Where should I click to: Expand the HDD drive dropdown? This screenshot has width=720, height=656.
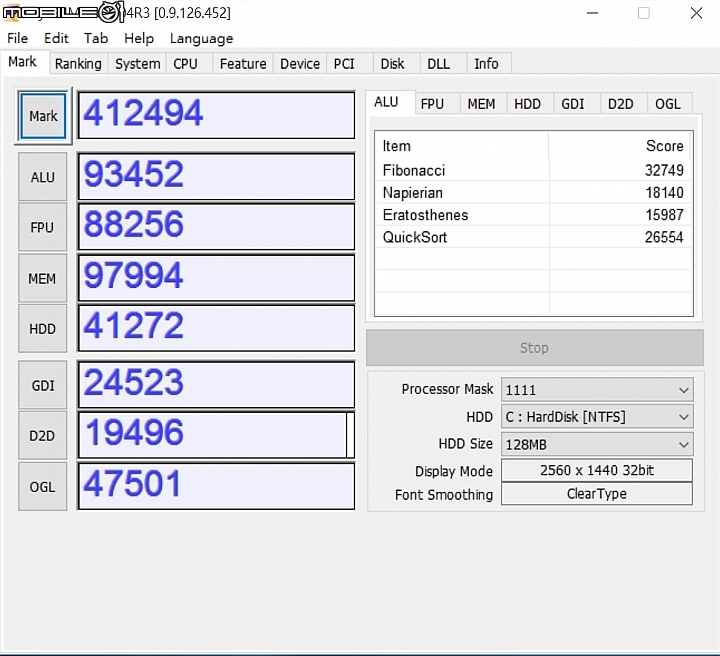pyautogui.click(x=597, y=417)
